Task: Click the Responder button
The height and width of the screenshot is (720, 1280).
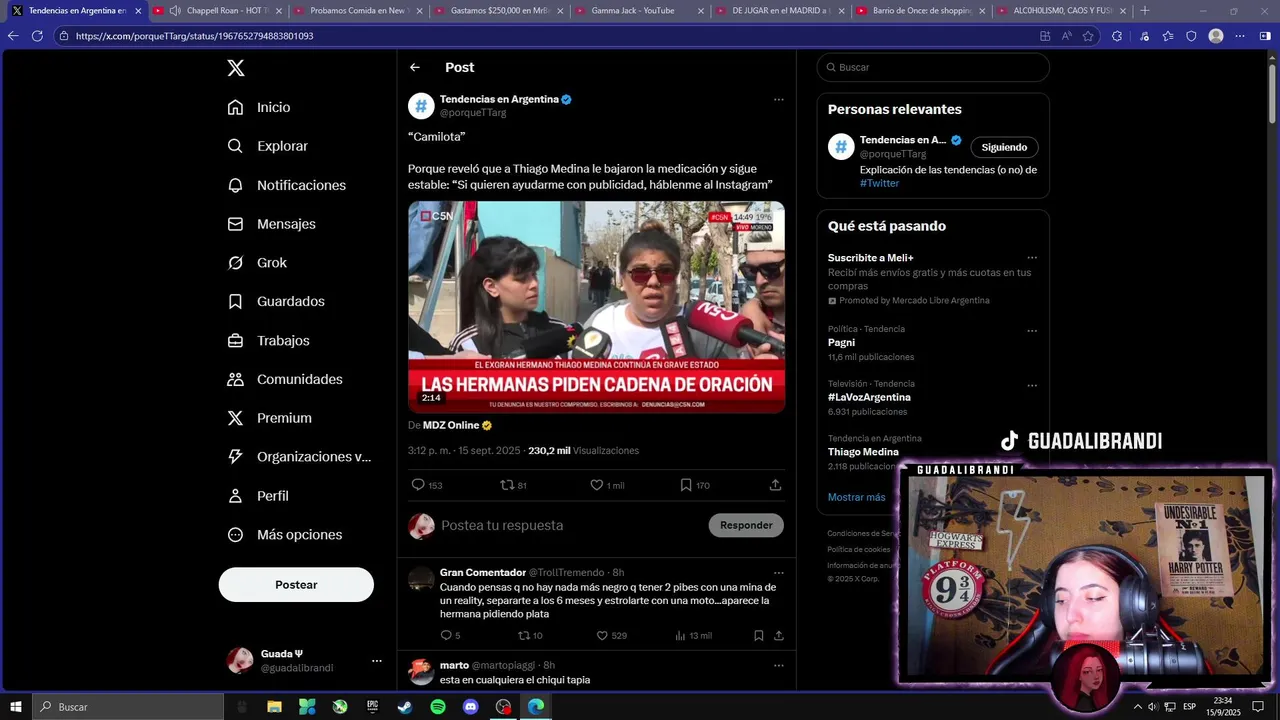Action: coord(746,525)
